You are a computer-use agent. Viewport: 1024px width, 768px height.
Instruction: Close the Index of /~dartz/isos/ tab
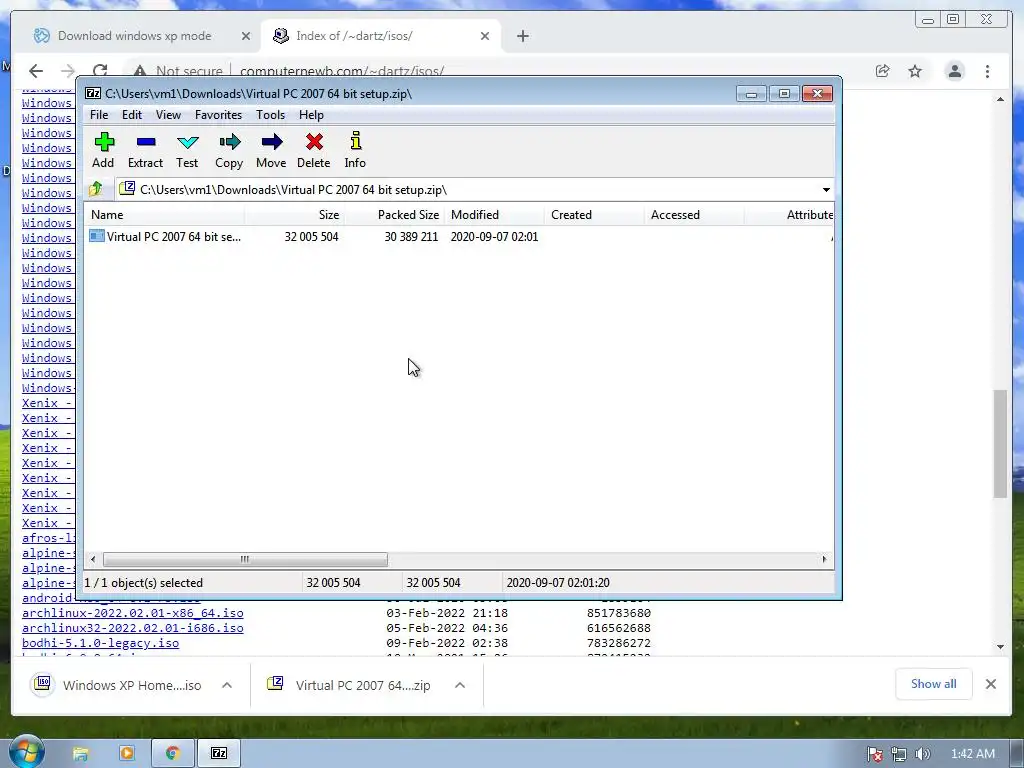485,37
